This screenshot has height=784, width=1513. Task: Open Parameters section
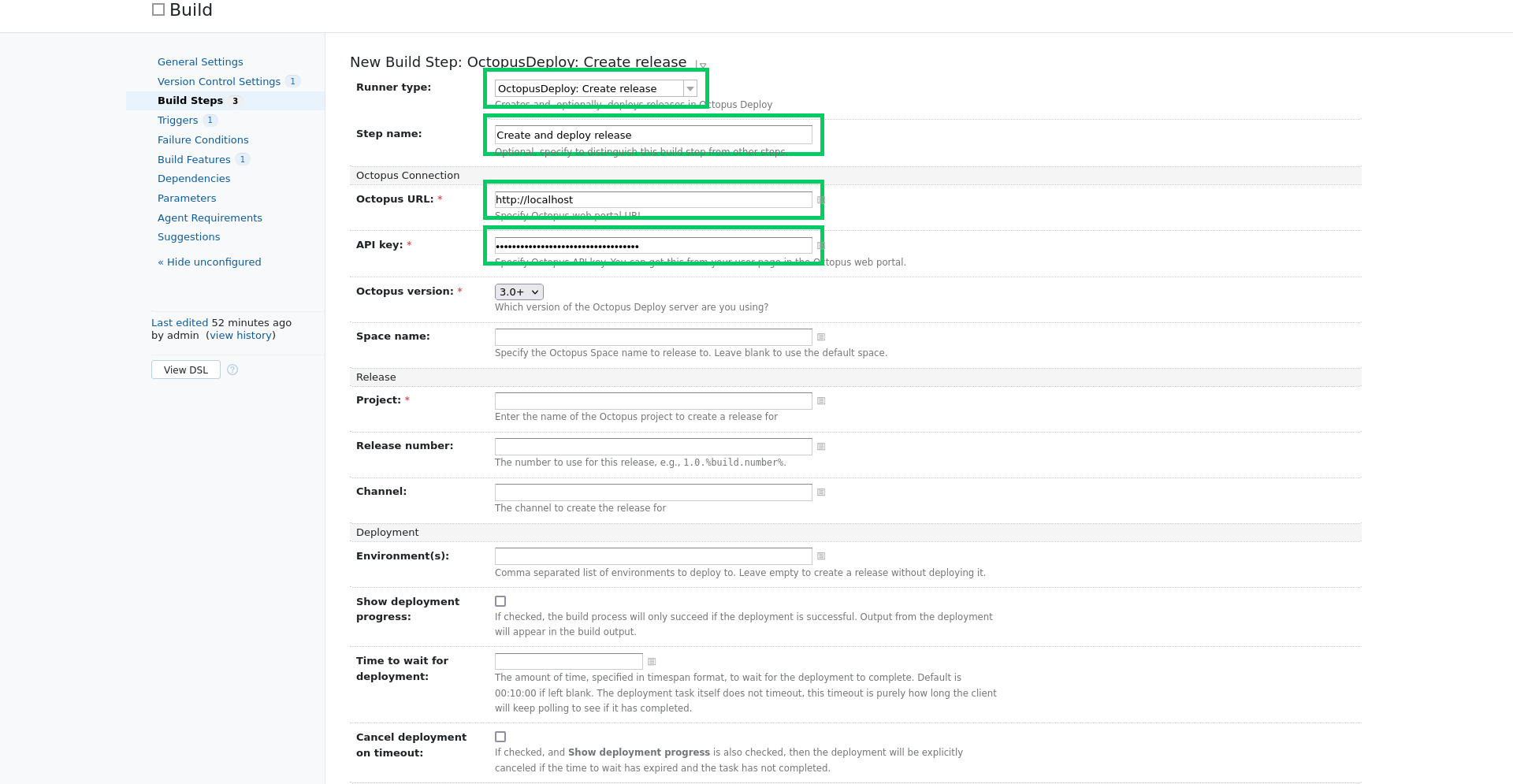pos(187,198)
